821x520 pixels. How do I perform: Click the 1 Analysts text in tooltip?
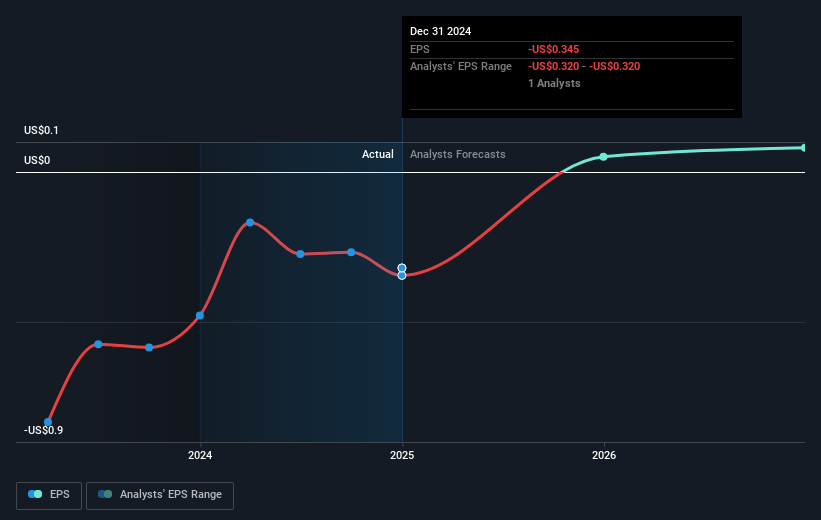(x=554, y=83)
